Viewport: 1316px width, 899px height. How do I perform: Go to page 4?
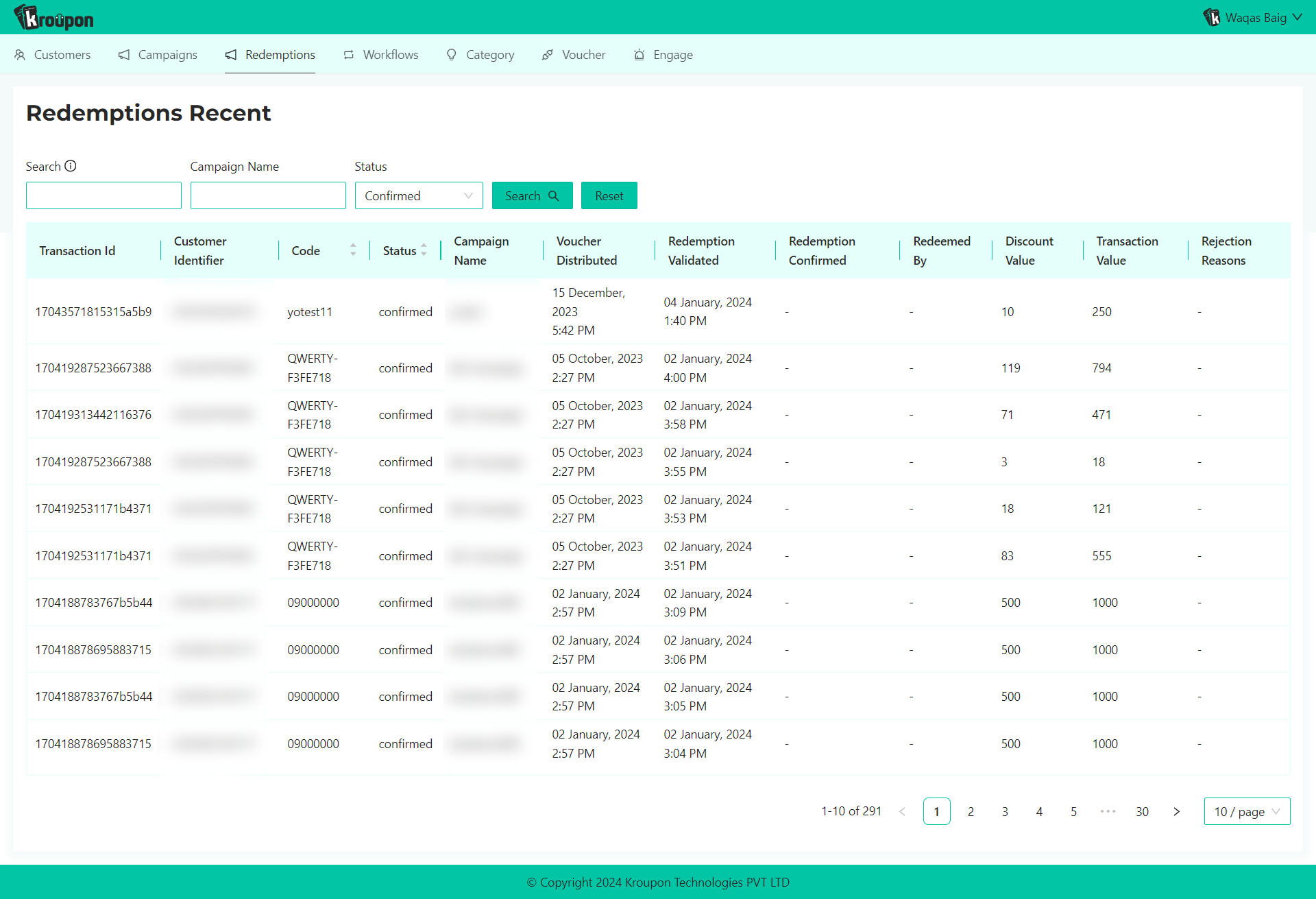(1039, 811)
